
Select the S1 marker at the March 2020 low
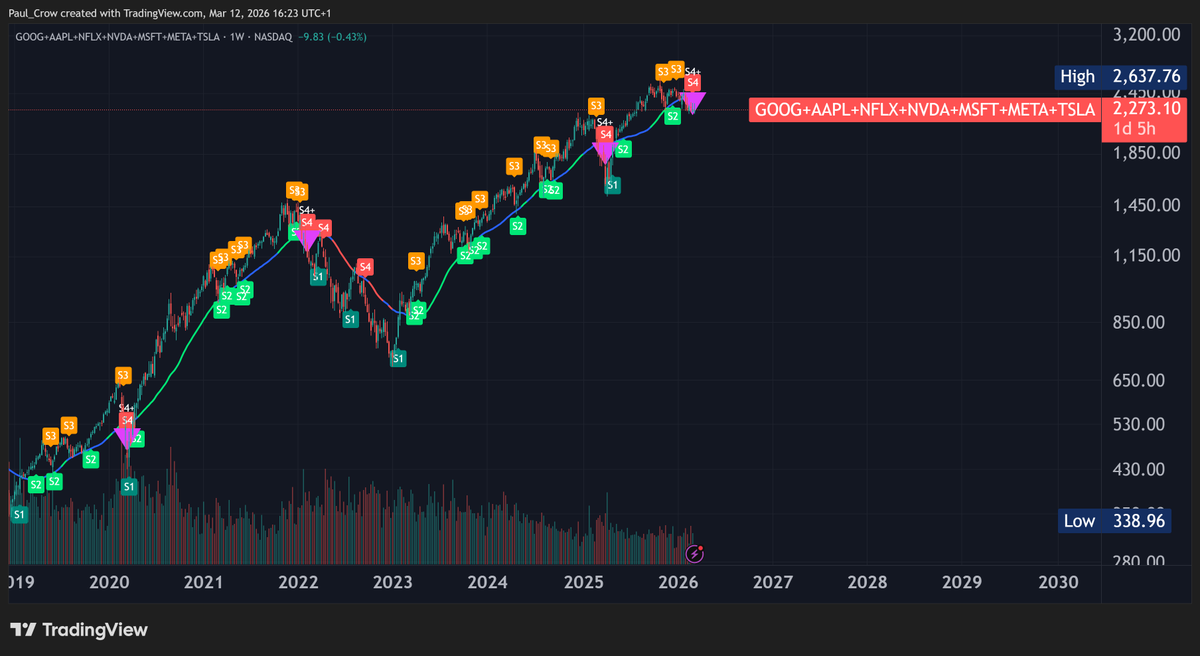click(128, 486)
